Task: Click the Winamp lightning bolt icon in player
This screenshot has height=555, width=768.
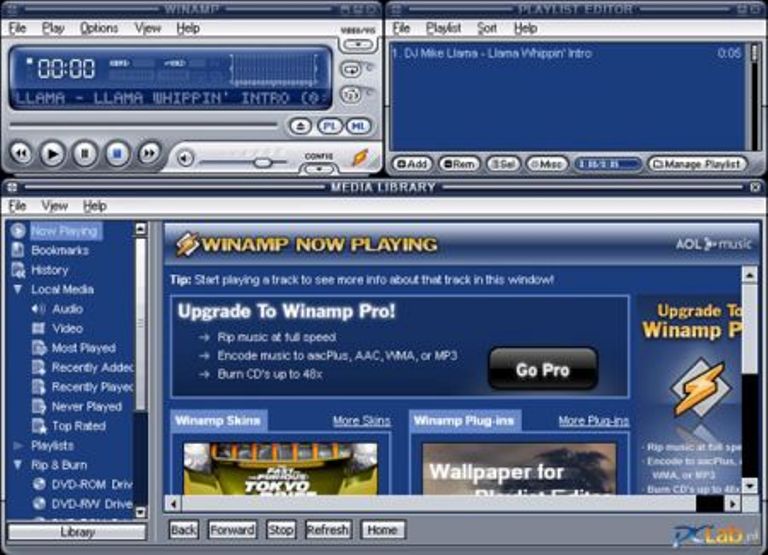Action: pyautogui.click(x=360, y=158)
